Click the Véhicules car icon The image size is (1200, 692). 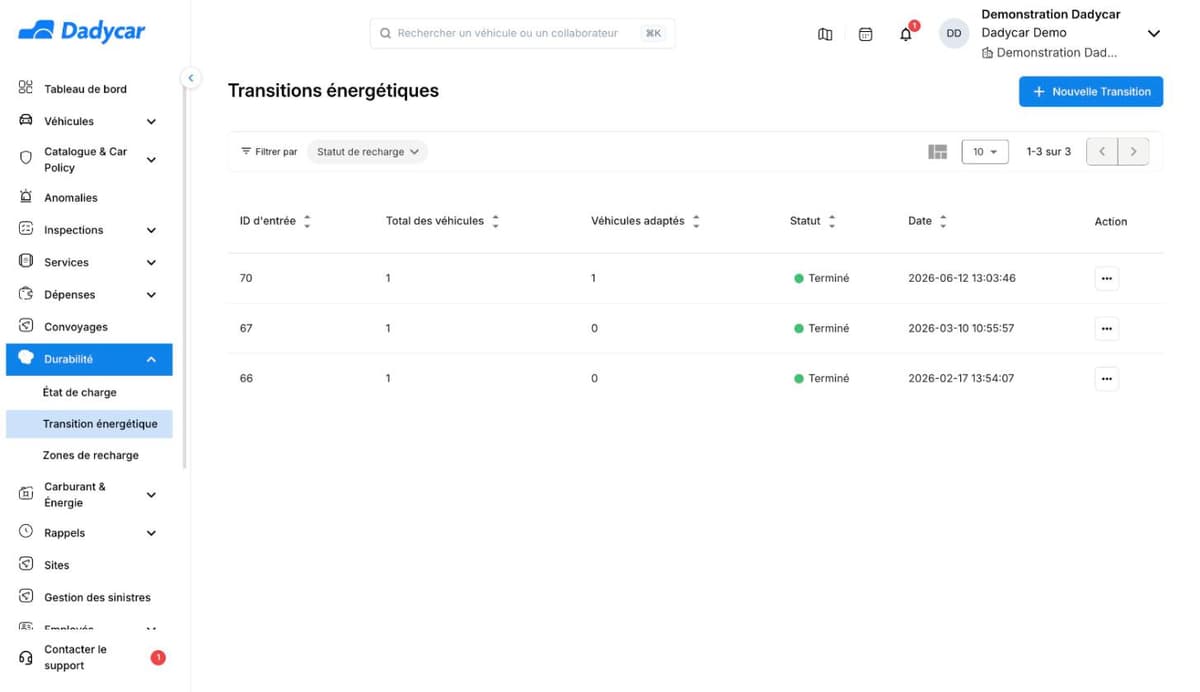(x=26, y=121)
